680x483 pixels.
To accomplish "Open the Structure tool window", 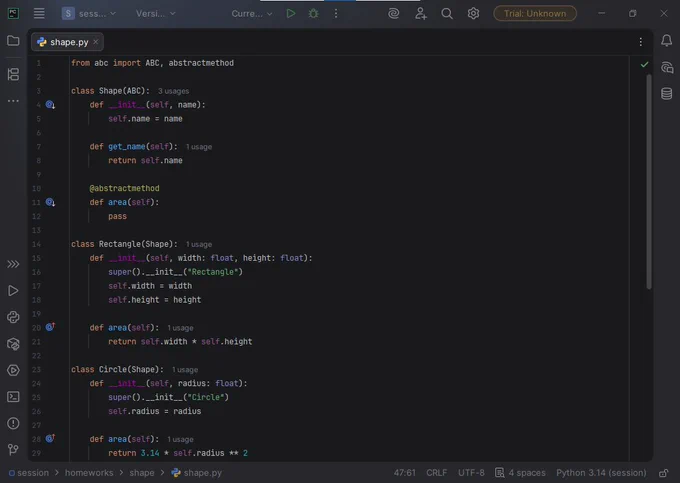I will pyautogui.click(x=13, y=74).
